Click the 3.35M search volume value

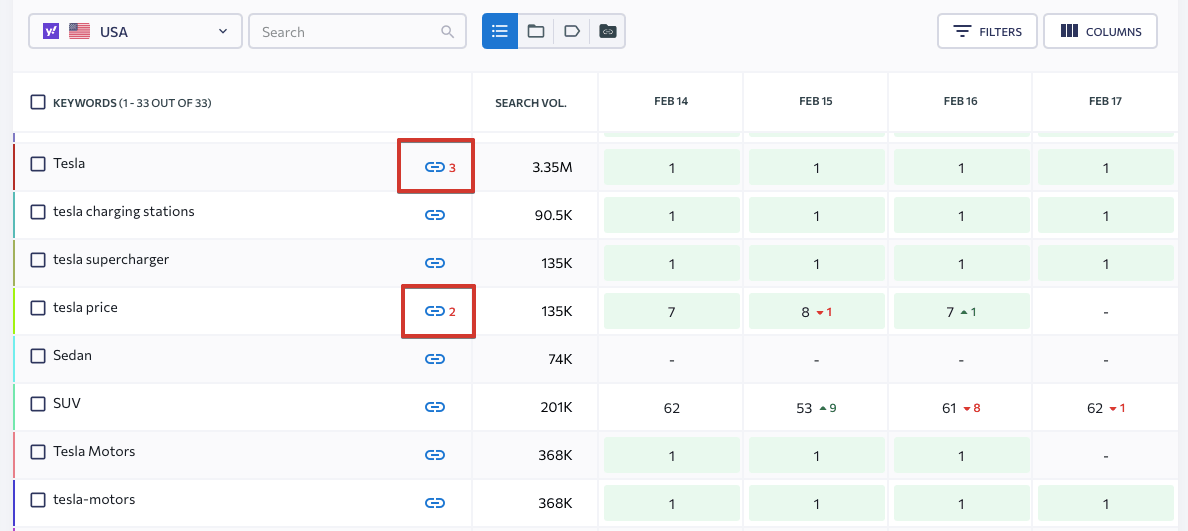(x=552, y=167)
